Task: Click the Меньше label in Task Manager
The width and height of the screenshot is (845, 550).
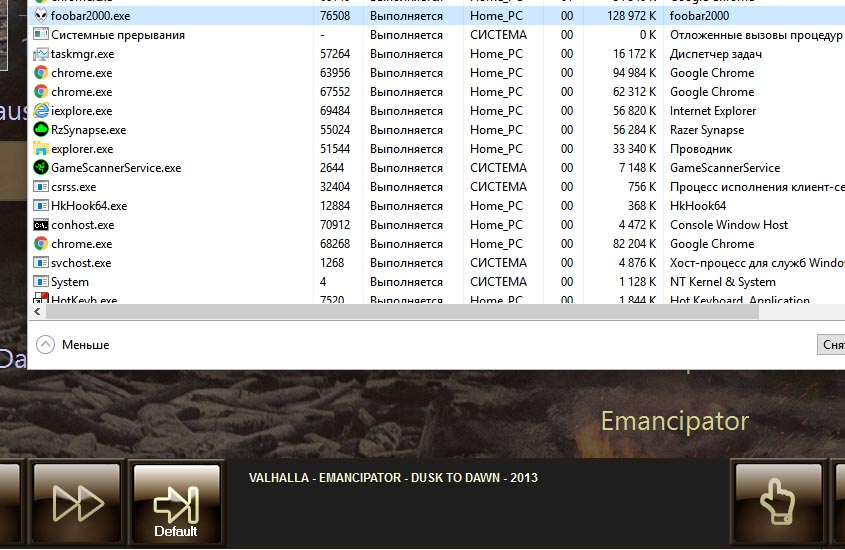Action: click(86, 345)
